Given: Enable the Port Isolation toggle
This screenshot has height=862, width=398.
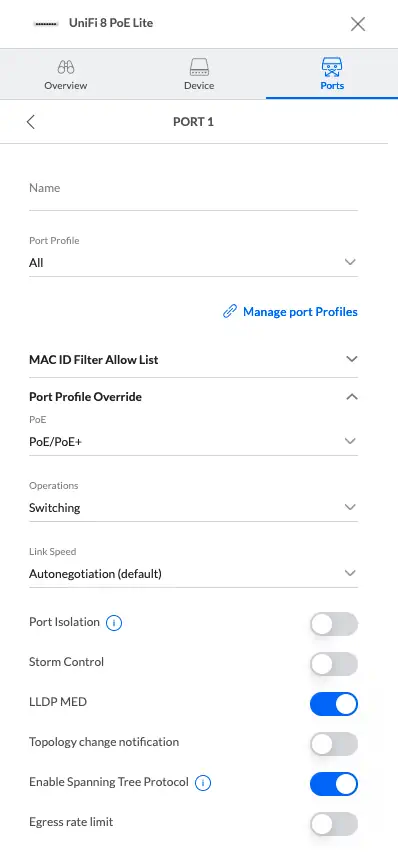Looking at the screenshot, I should coord(334,625).
